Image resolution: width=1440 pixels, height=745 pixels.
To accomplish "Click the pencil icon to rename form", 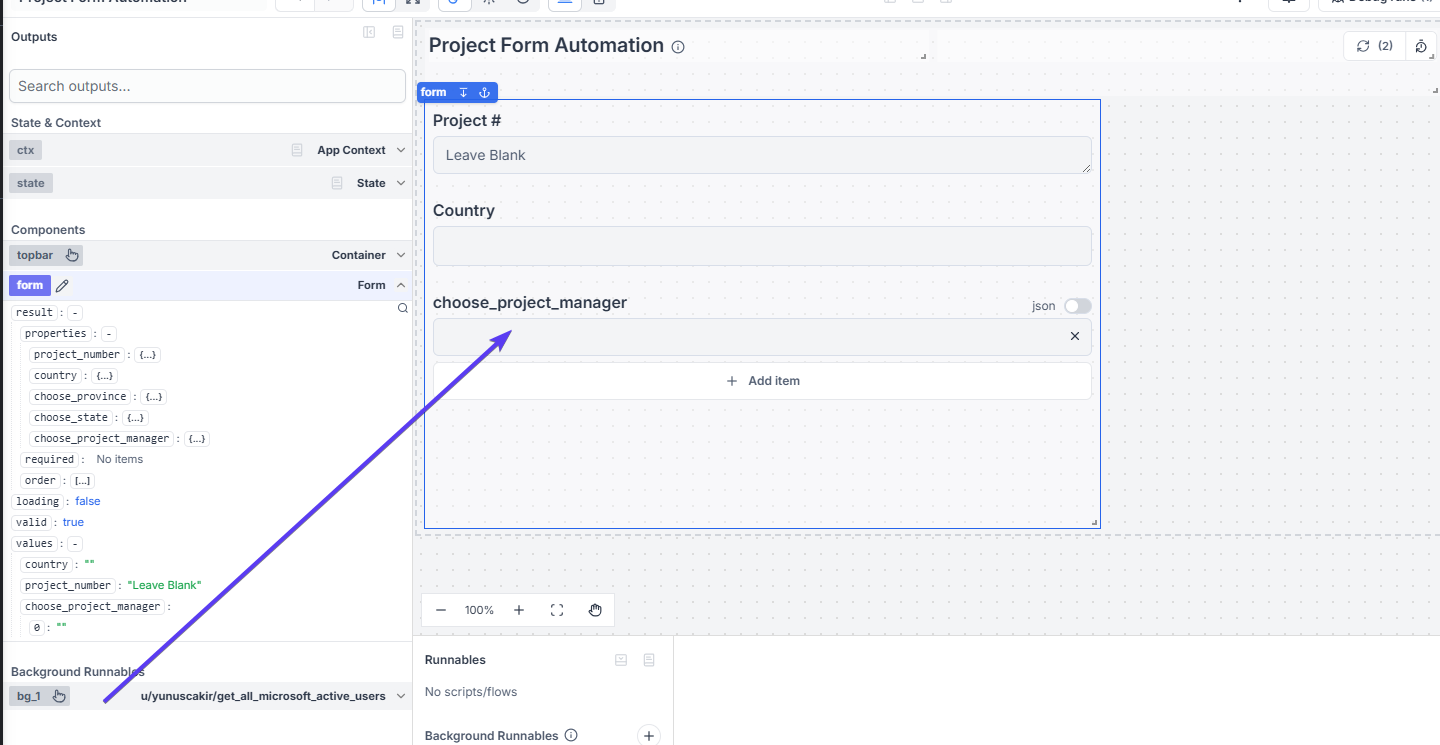I will click(62, 285).
